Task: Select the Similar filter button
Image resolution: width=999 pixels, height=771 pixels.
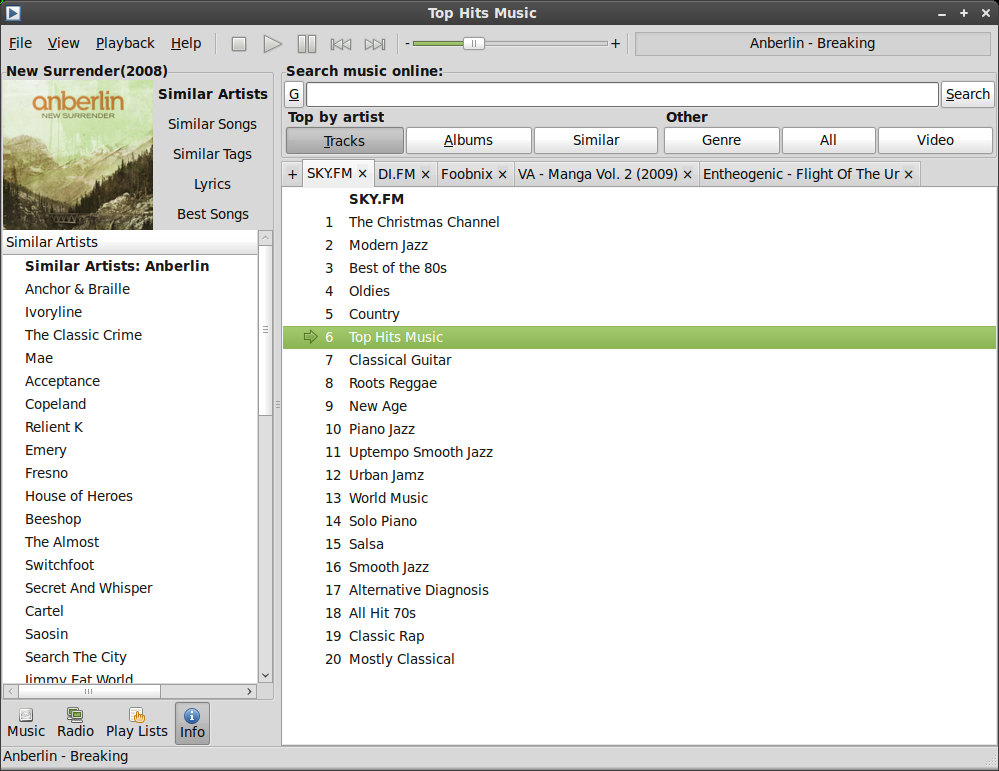Action: coord(596,140)
